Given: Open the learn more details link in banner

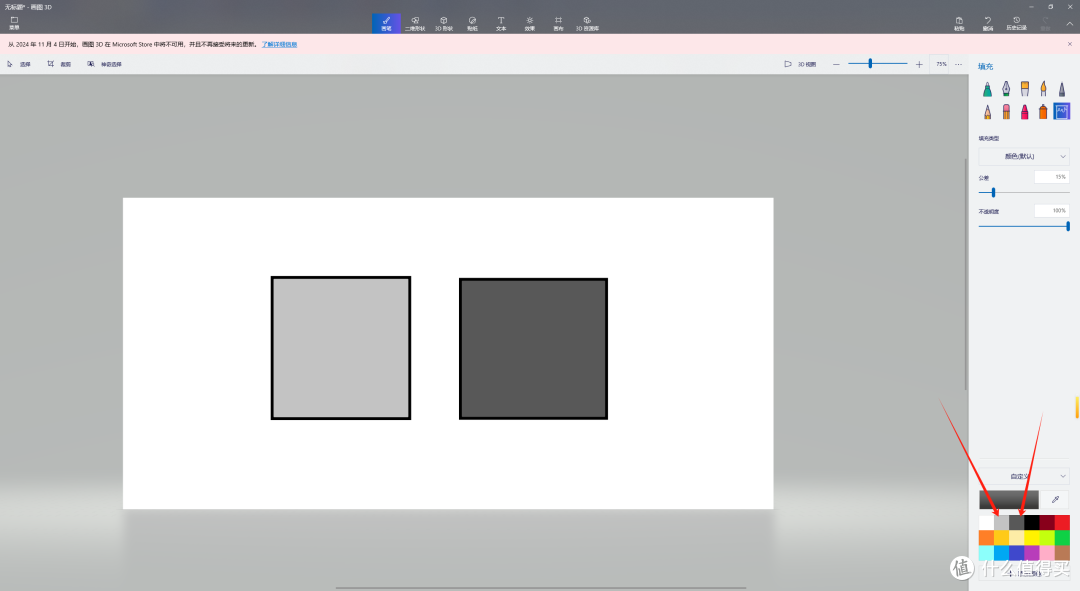Looking at the screenshot, I should coord(279,44).
